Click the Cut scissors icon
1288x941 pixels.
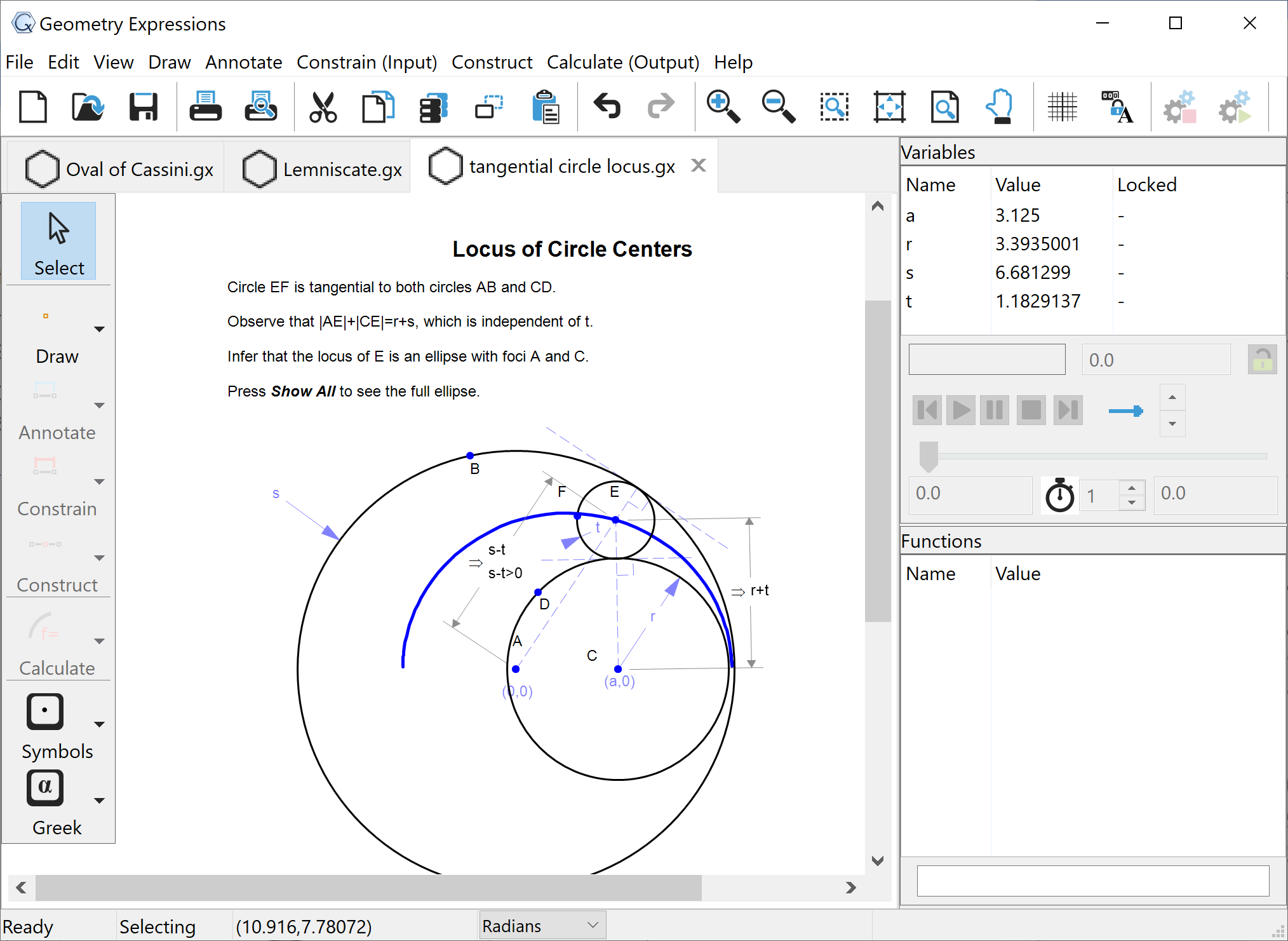323,106
